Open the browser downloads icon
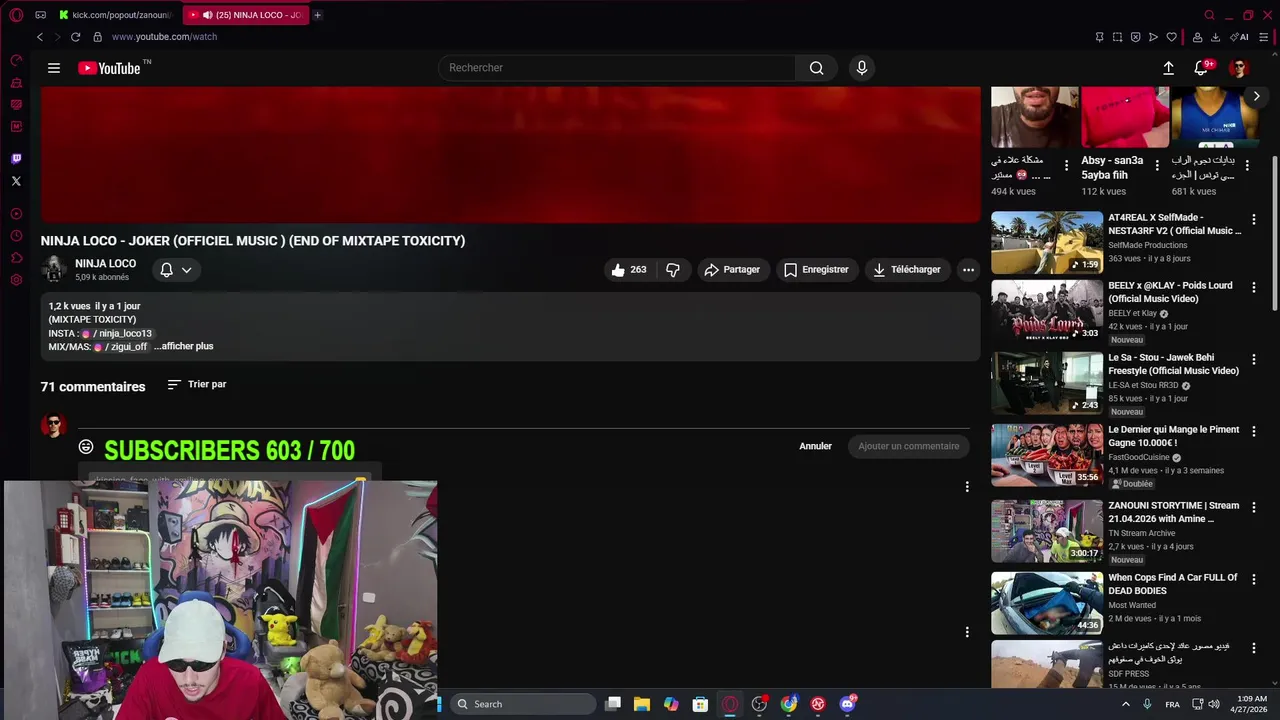Screen dimensions: 1280x720 tap(1215, 37)
